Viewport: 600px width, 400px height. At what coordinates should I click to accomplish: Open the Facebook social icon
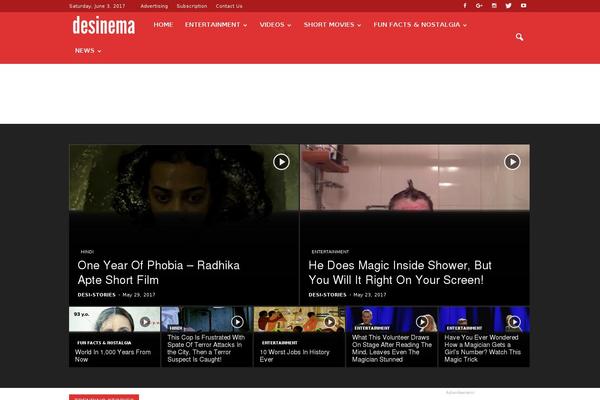point(465,6)
